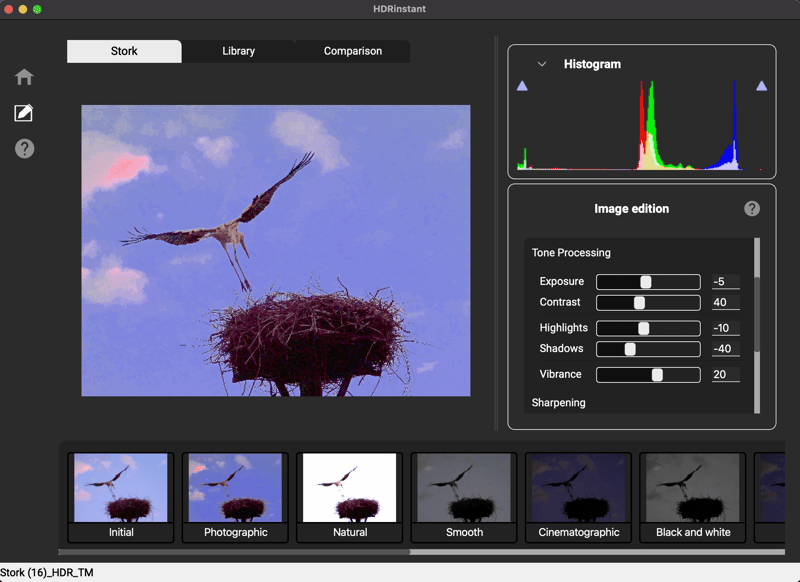
Task: Choose the Cinematographic preset
Action: pyautogui.click(x=578, y=489)
